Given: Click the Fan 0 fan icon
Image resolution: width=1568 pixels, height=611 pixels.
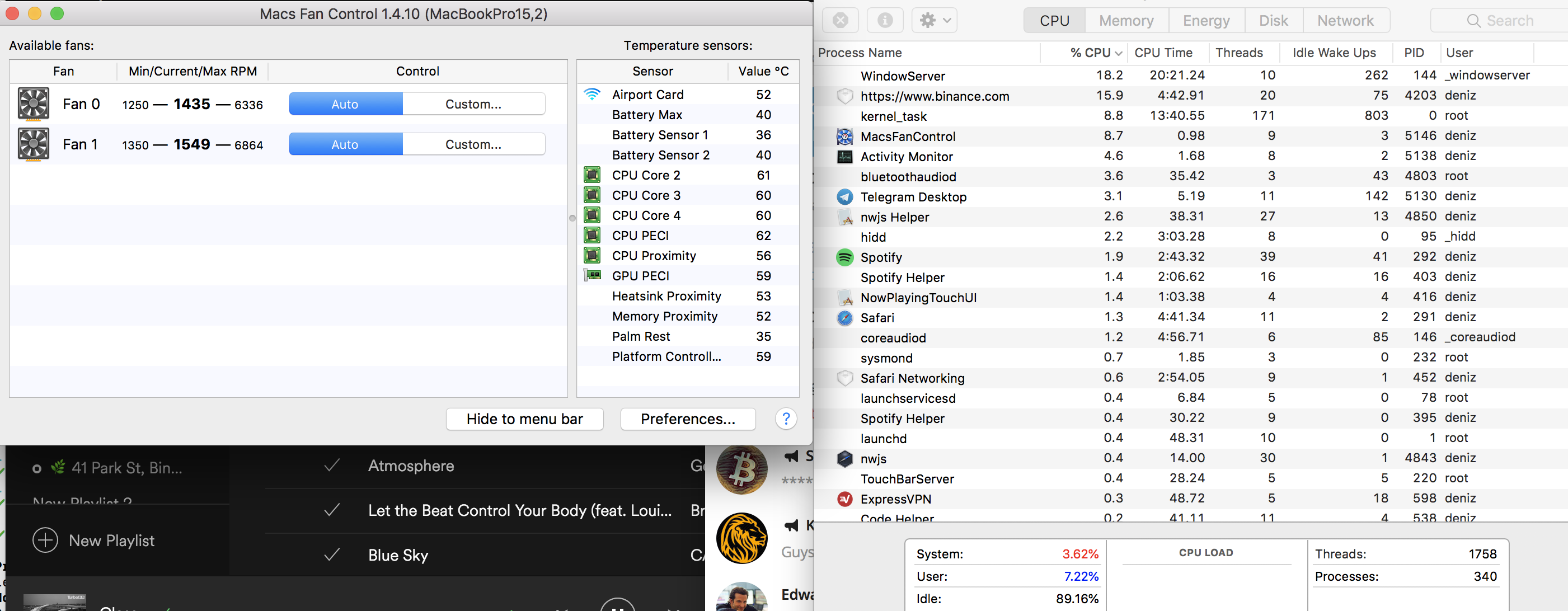Looking at the screenshot, I should point(33,104).
